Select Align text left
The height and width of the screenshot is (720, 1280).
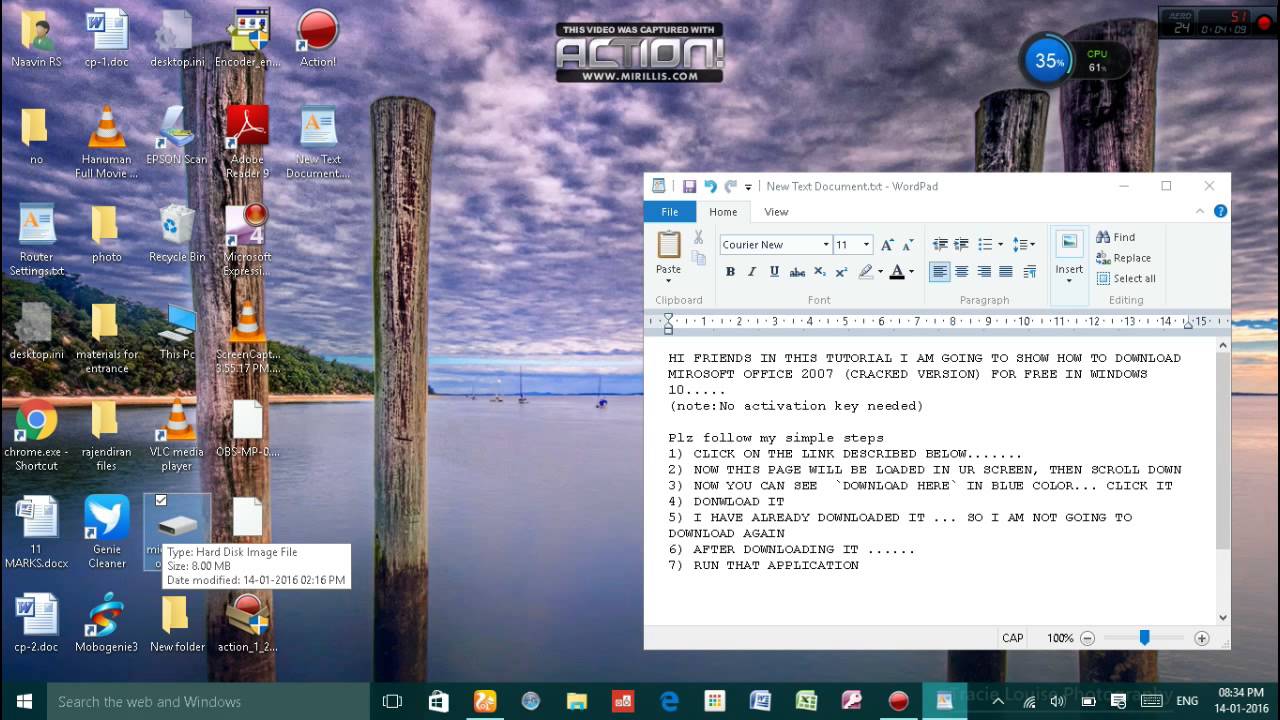click(940, 272)
